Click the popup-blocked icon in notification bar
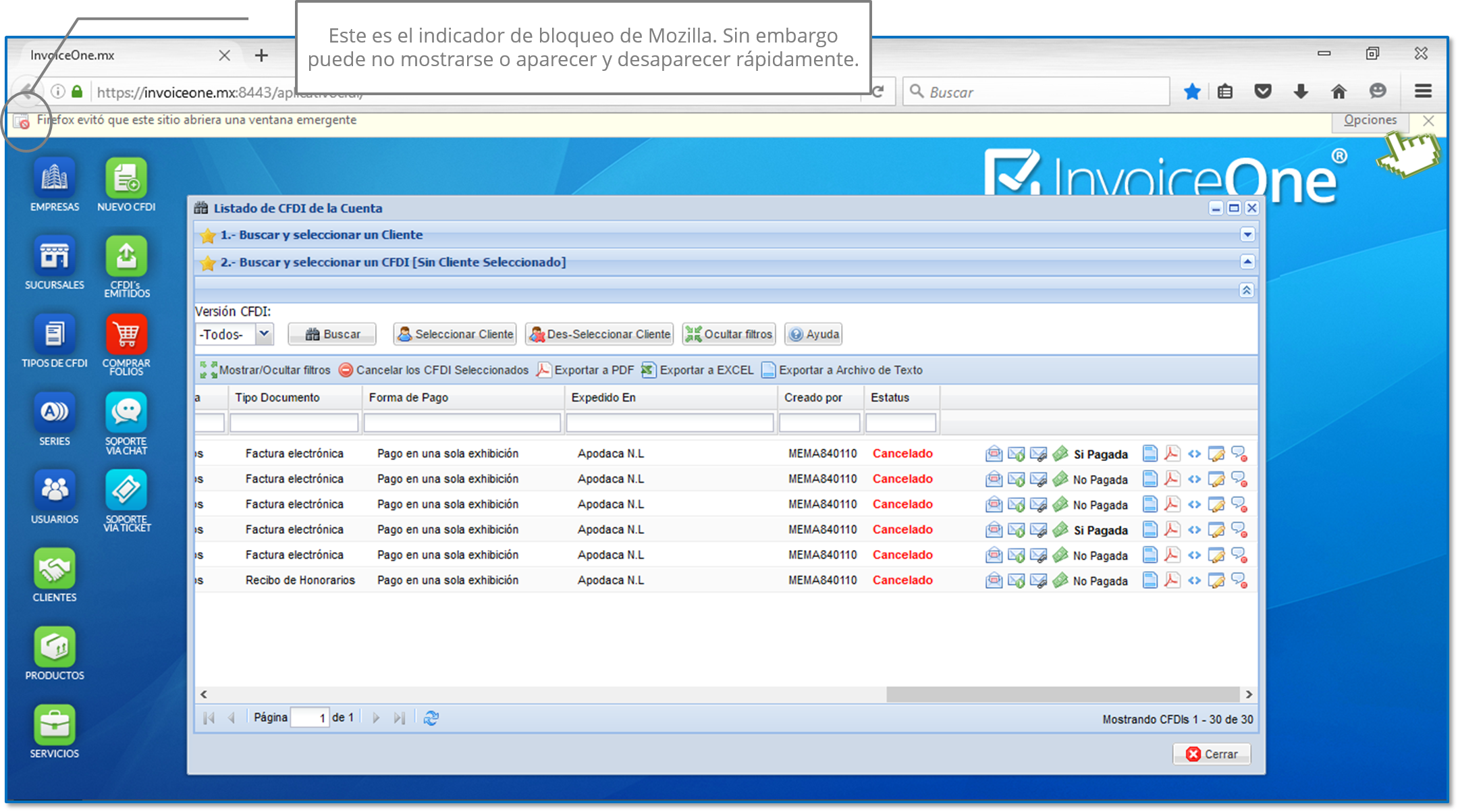 [x=22, y=121]
